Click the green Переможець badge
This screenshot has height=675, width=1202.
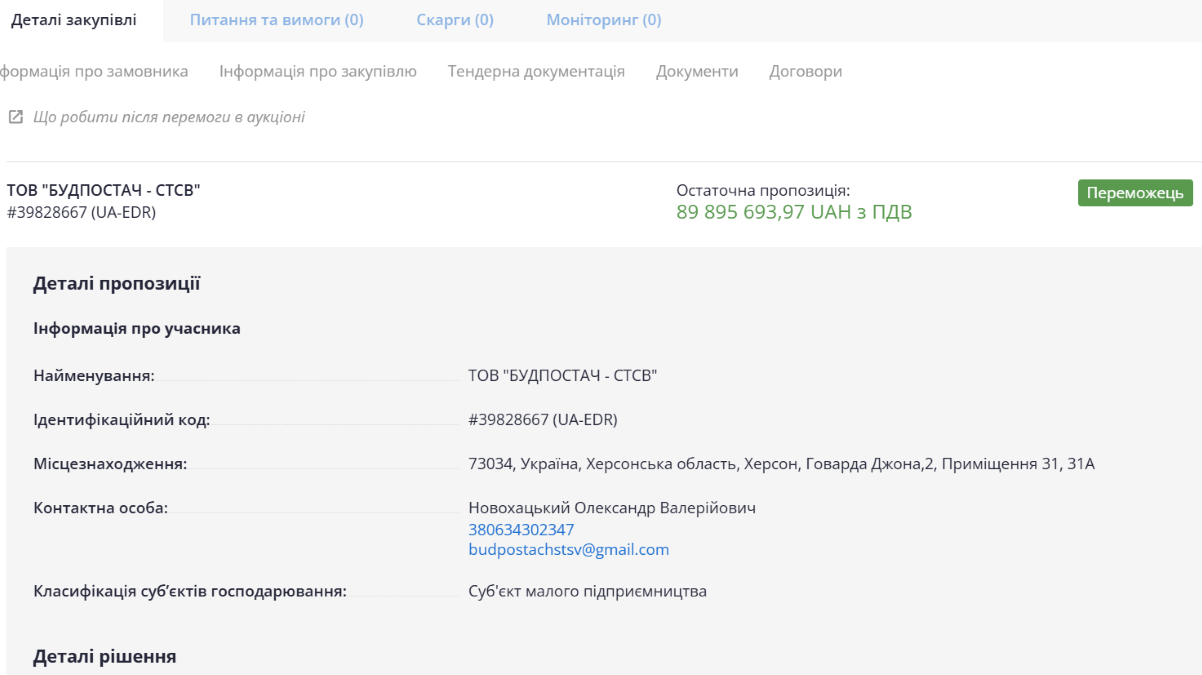coord(1135,193)
